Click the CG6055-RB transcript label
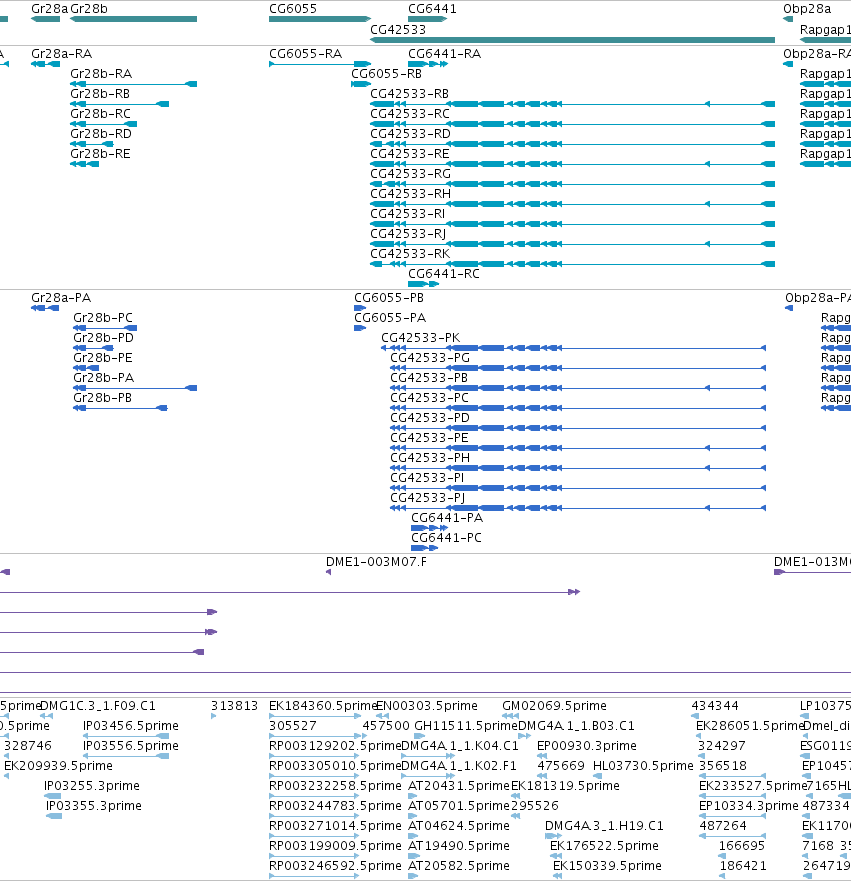The width and height of the screenshot is (851, 881). (x=386, y=74)
